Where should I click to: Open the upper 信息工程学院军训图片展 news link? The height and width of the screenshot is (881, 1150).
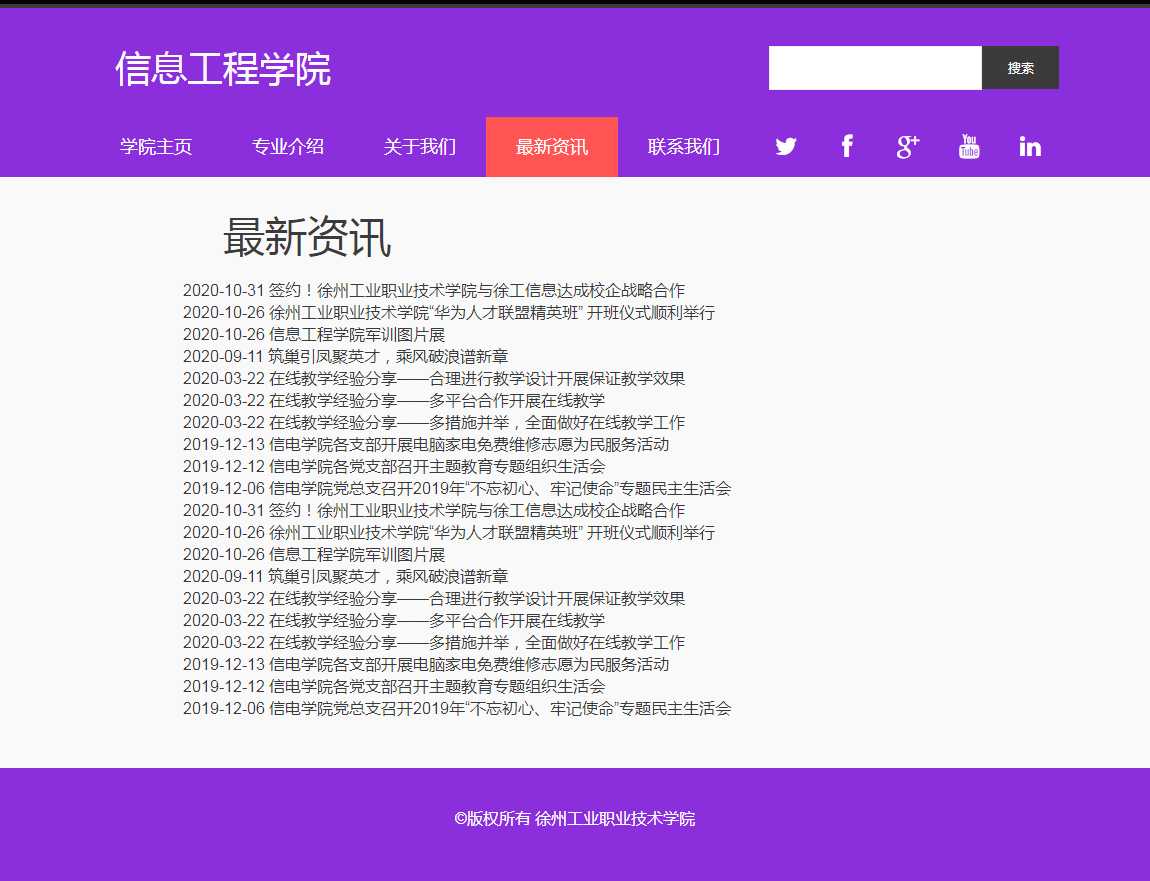pos(314,335)
